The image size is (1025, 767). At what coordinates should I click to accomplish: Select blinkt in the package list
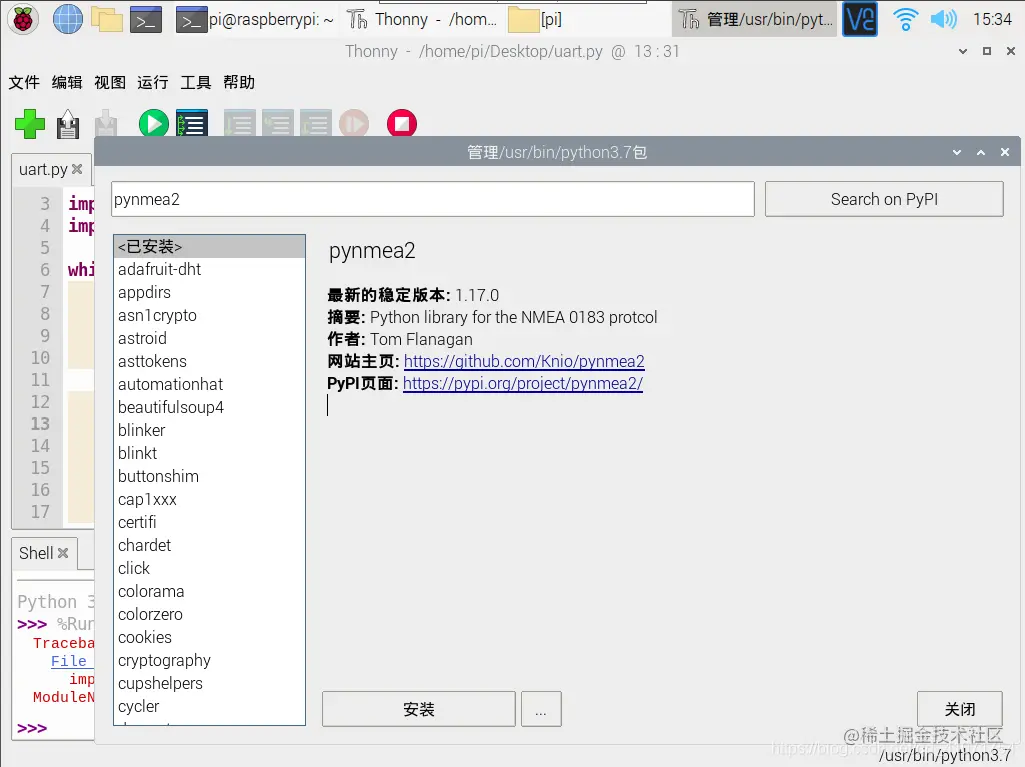coord(209,453)
